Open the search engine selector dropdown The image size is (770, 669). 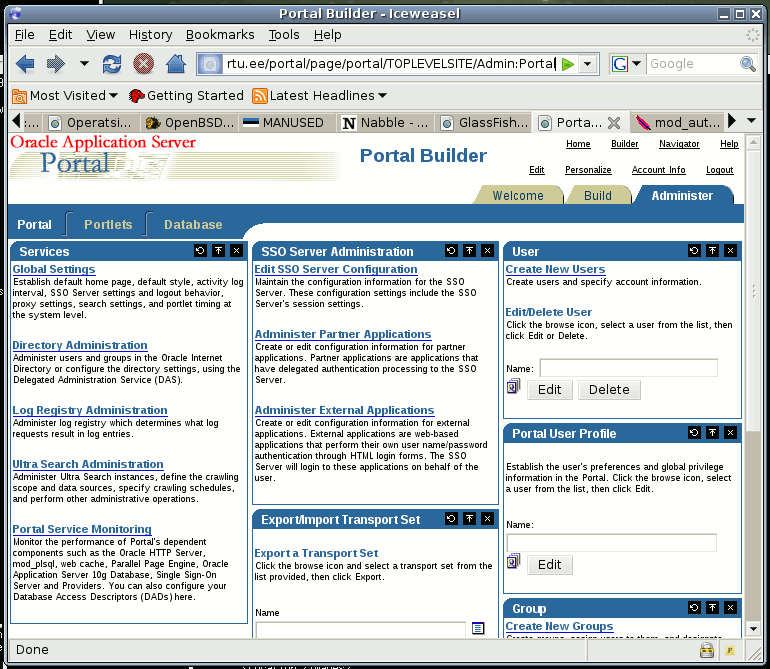(636, 63)
